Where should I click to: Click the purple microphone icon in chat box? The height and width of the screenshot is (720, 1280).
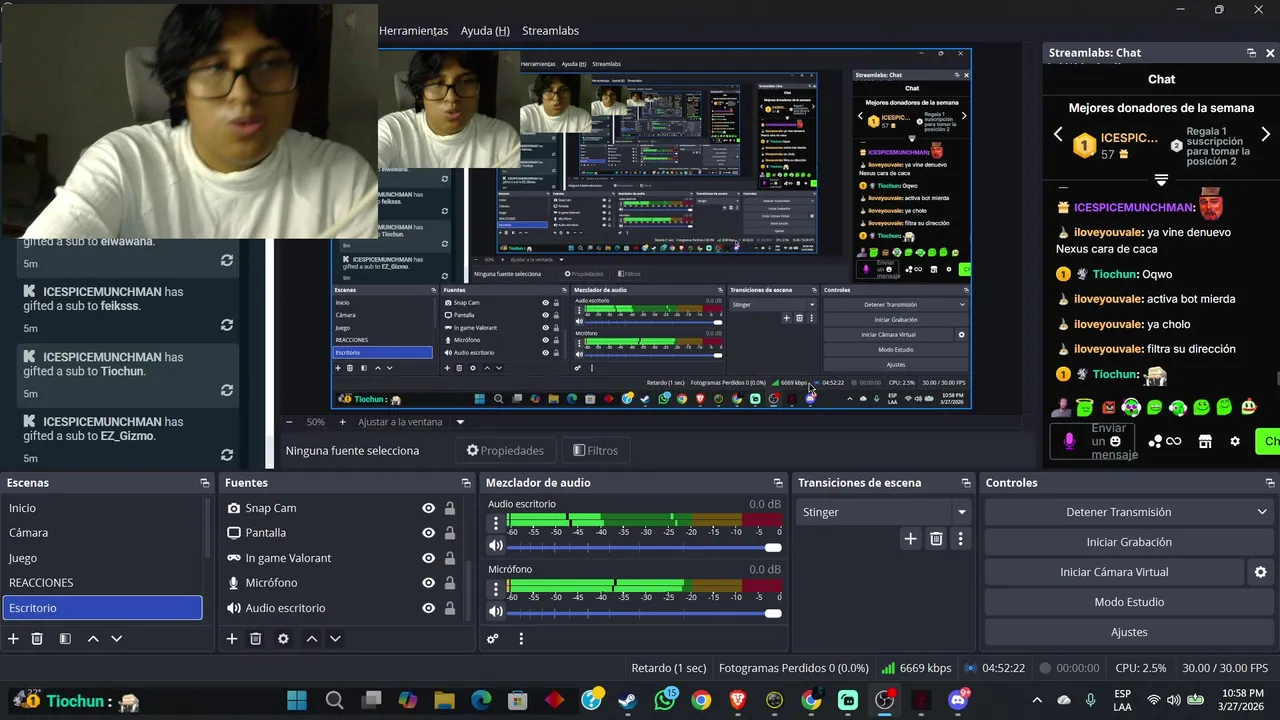(x=1069, y=441)
